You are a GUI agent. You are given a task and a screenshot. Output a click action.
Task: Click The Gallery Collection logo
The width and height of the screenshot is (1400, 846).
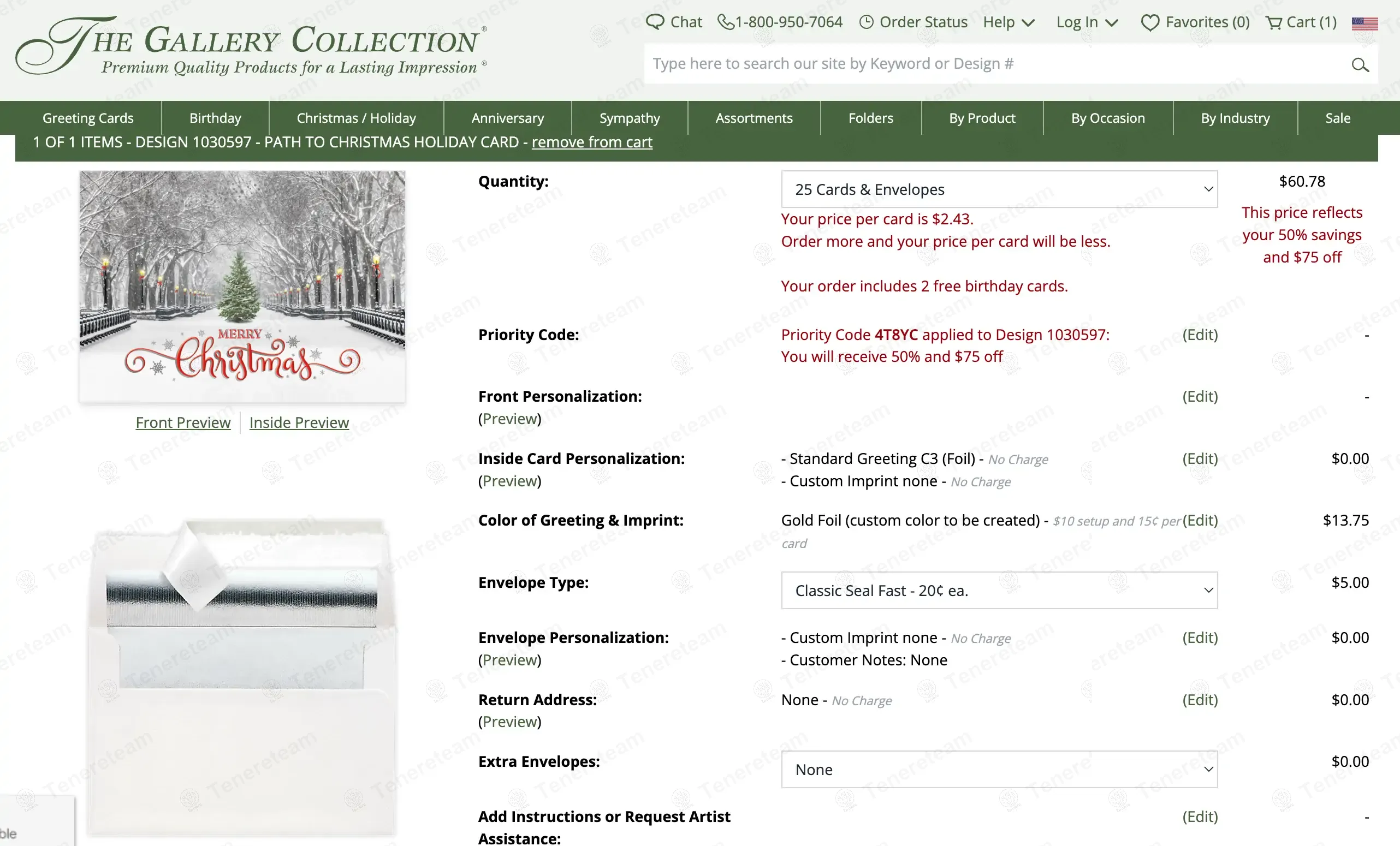250,45
